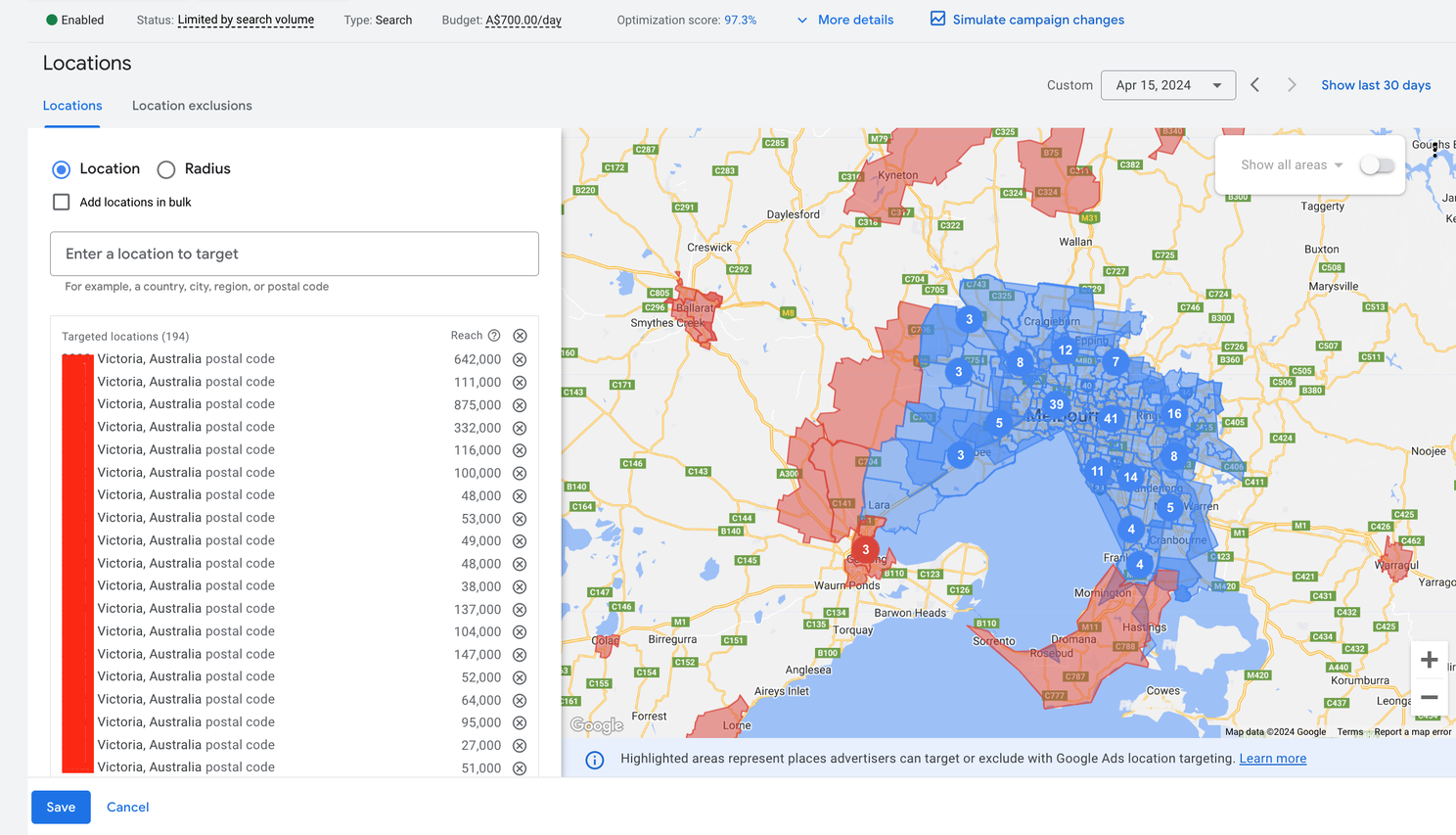Remove the location with reach 100,000
Image resolution: width=1456 pixels, height=835 pixels.
[520, 473]
